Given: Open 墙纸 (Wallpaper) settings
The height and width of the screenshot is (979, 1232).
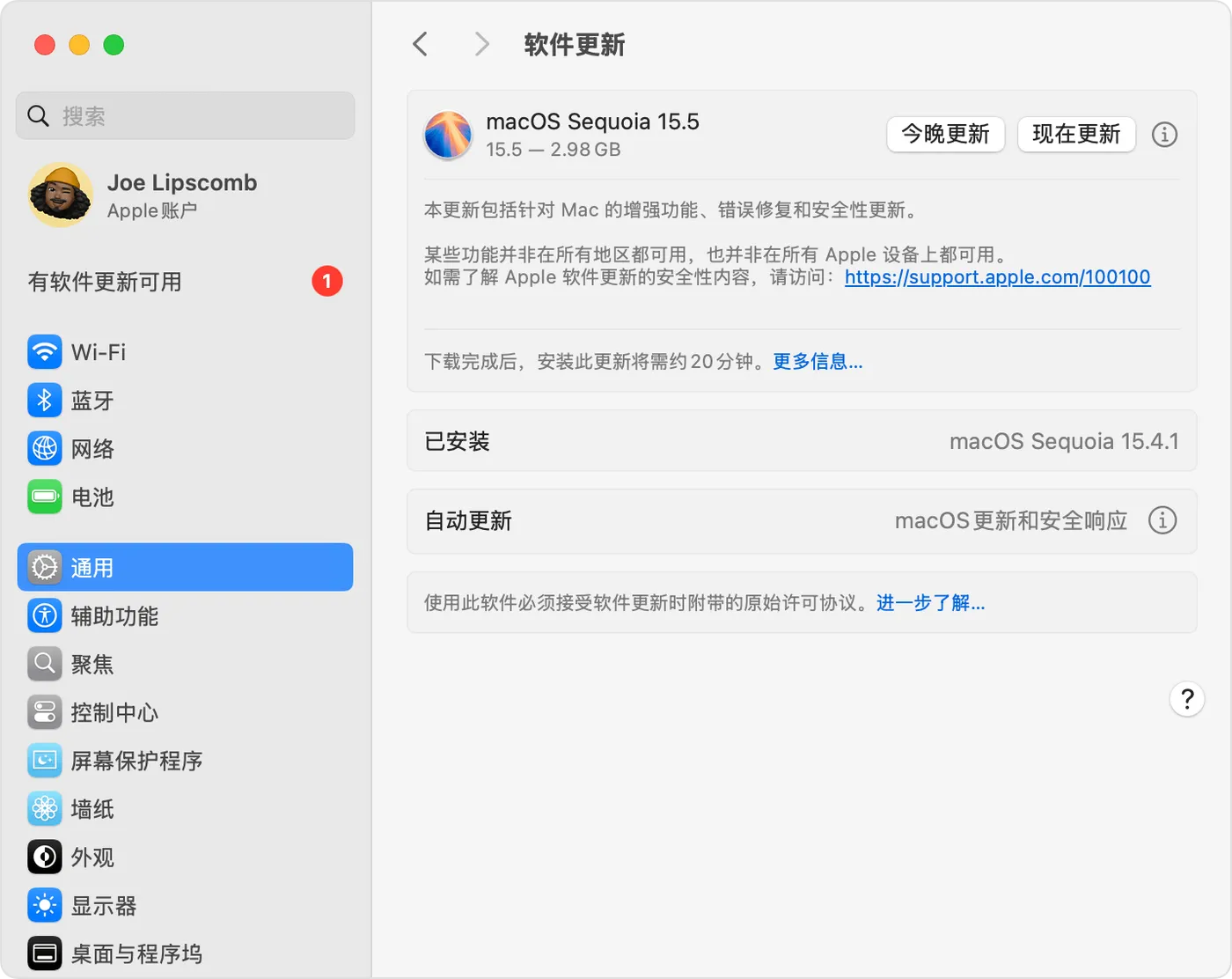Looking at the screenshot, I should pos(92,809).
